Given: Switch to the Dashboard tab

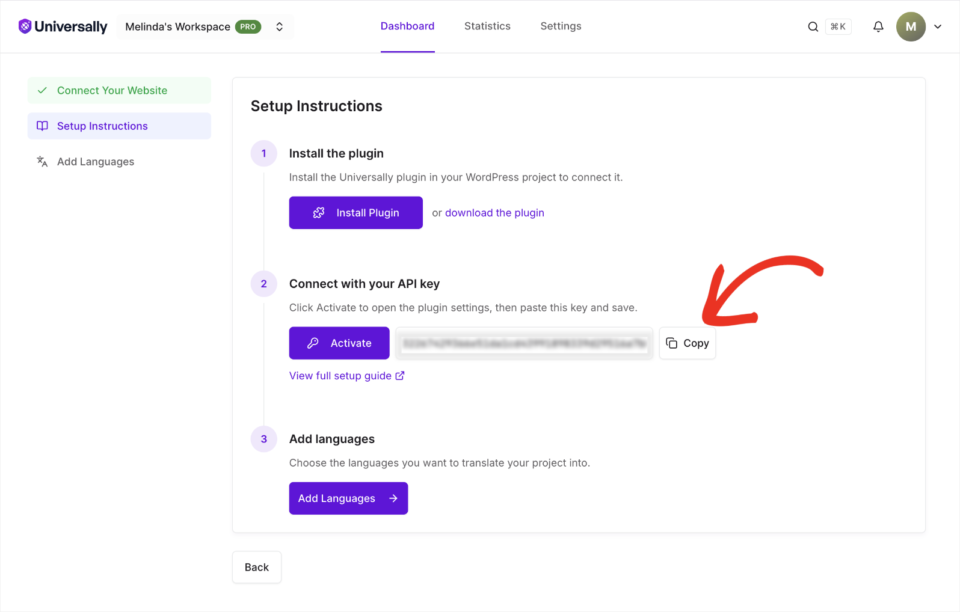Looking at the screenshot, I should coord(407,26).
